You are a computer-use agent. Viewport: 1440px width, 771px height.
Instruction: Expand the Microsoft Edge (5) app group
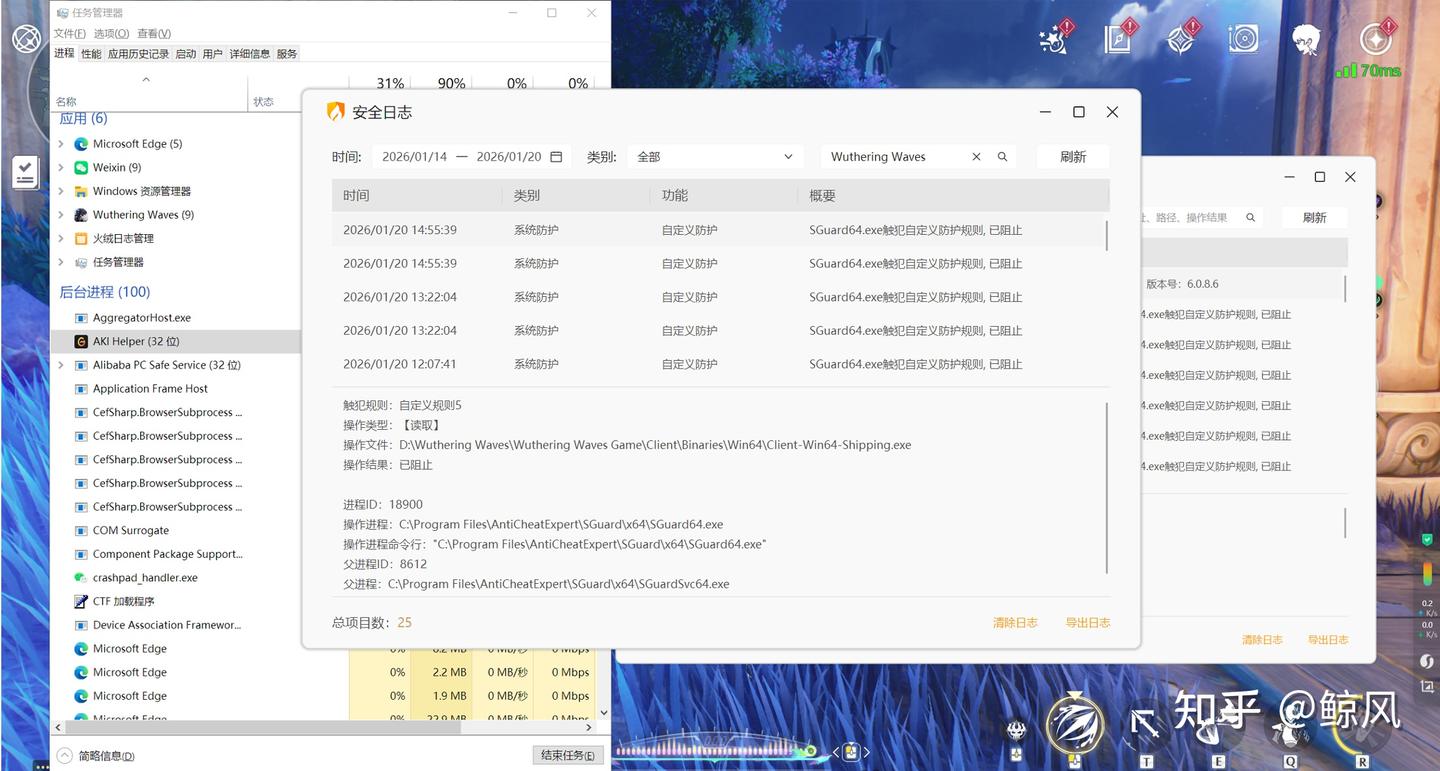point(61,144)
